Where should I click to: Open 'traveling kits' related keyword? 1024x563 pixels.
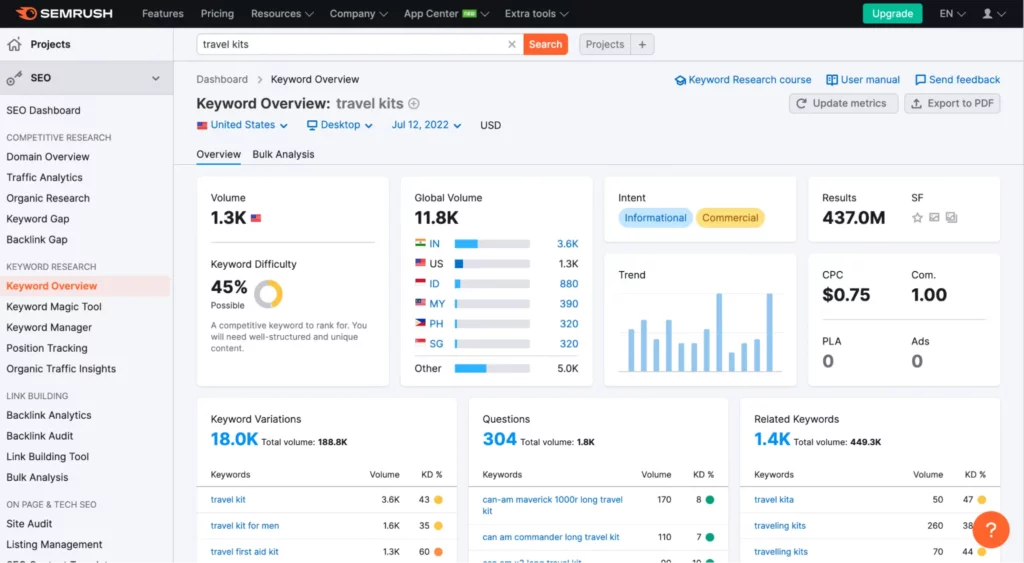point(780,526)
